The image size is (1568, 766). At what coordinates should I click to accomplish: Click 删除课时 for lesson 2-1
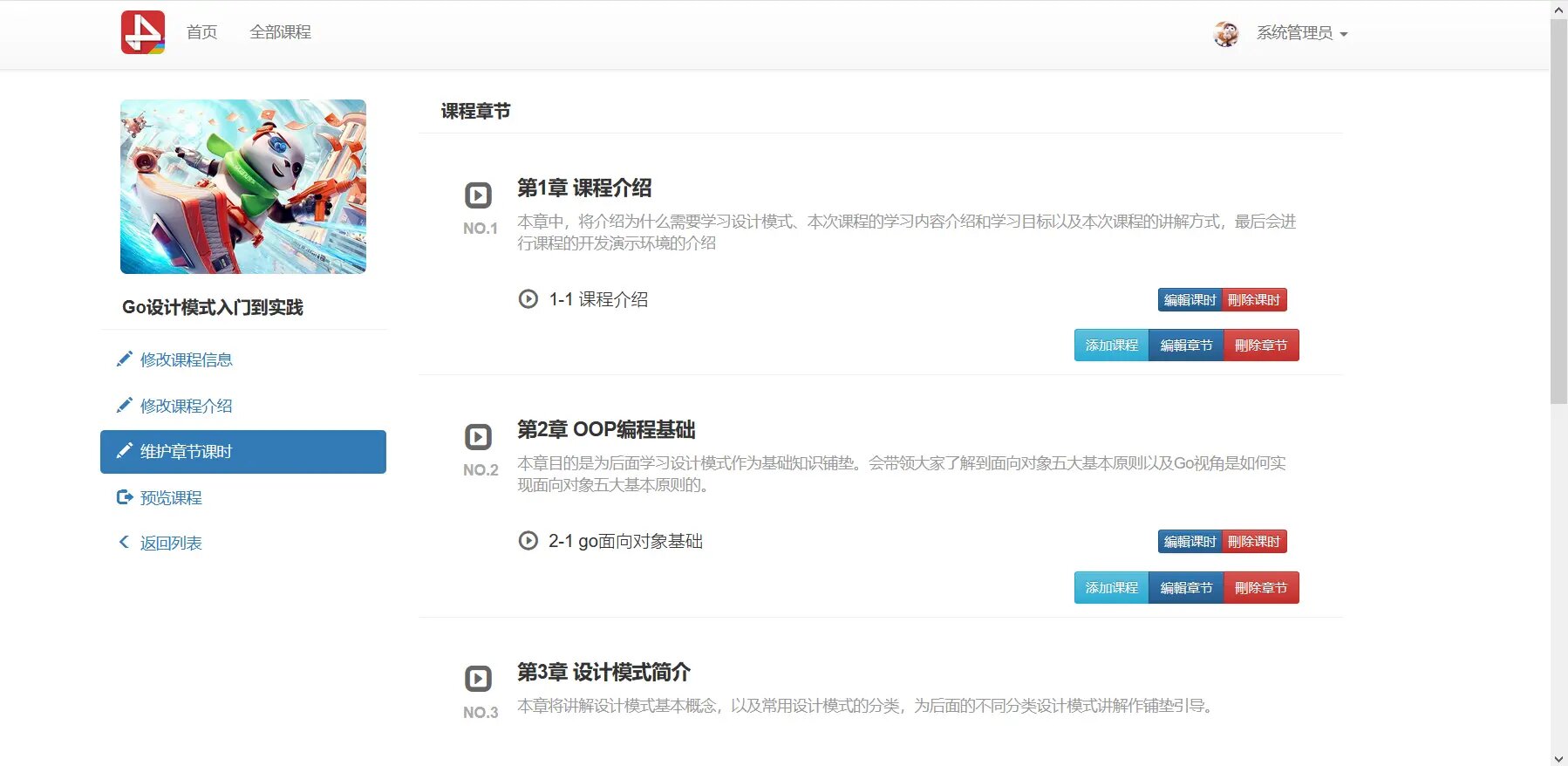1254,542
